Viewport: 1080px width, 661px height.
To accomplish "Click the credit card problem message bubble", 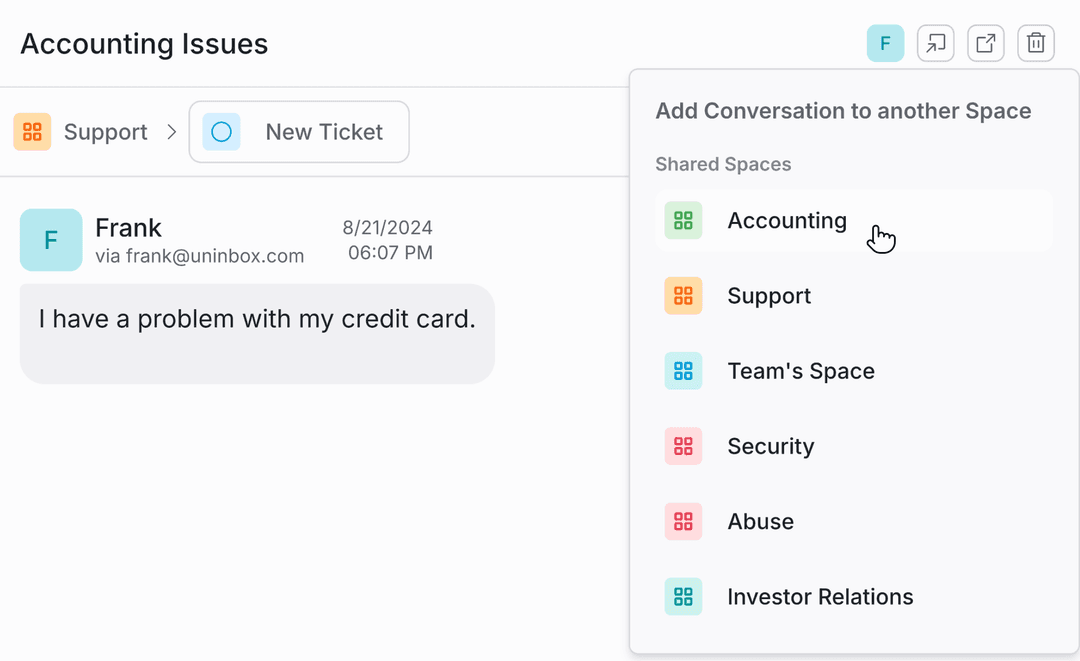I will [257, 333].
